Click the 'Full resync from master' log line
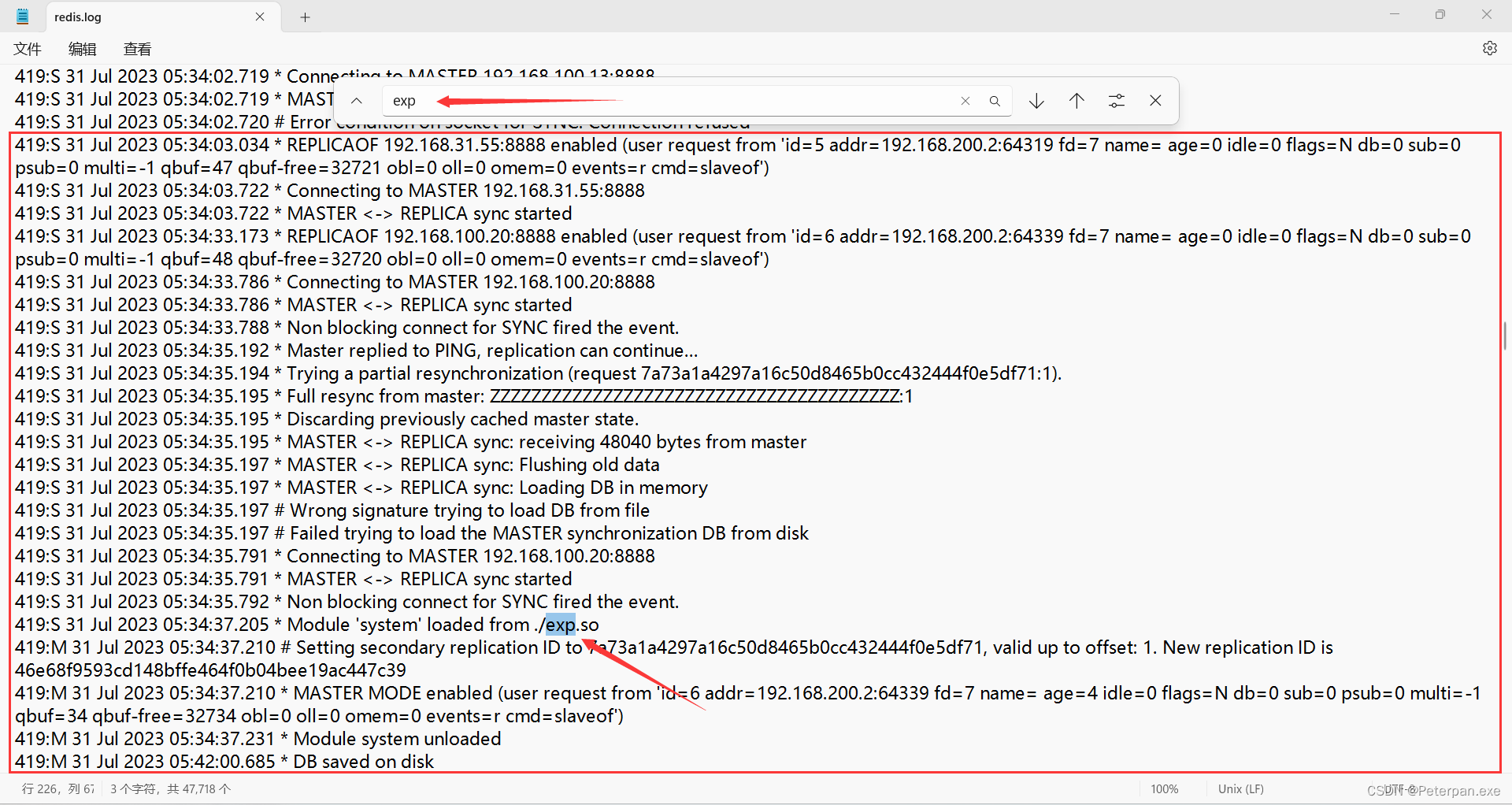1512x805 pixels. click(464, 396)
